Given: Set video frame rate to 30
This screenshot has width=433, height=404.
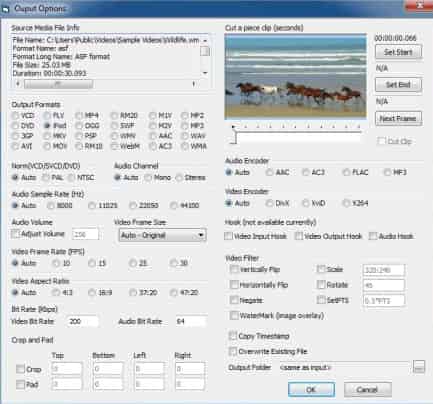Looking at the screenshot, I should click(x=174, y=263).
